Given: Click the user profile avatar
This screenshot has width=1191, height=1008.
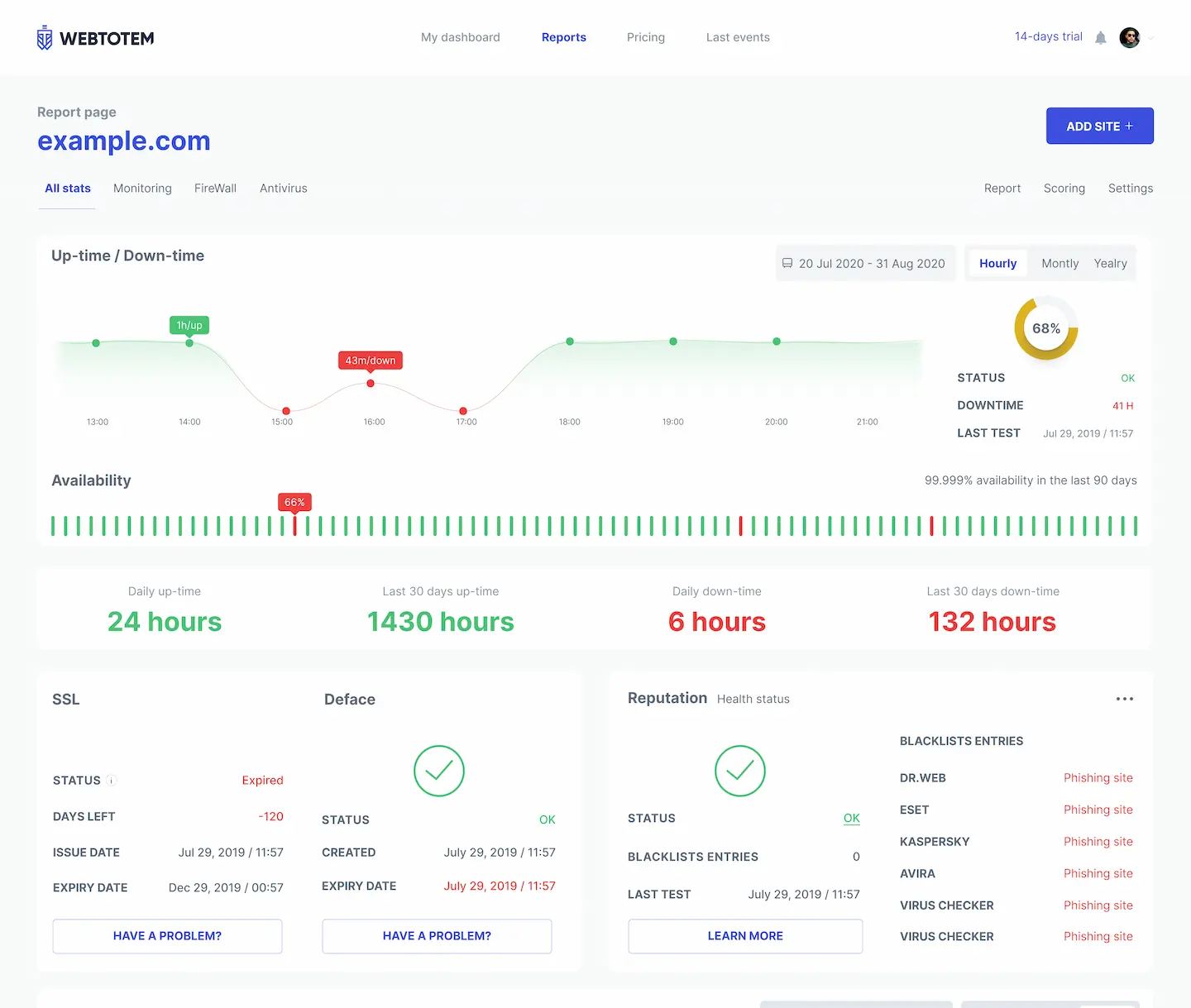Looking at the screenshot, I should (1129, 37).
